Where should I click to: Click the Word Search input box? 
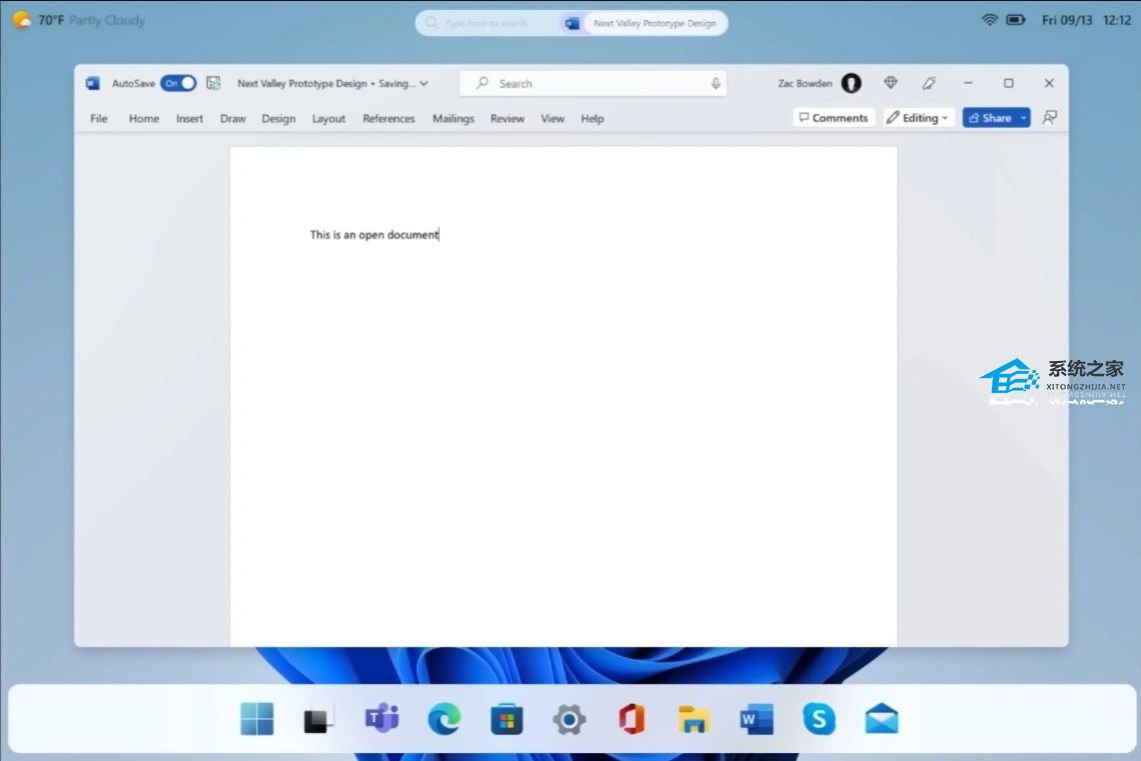click(x=592, y=84)
